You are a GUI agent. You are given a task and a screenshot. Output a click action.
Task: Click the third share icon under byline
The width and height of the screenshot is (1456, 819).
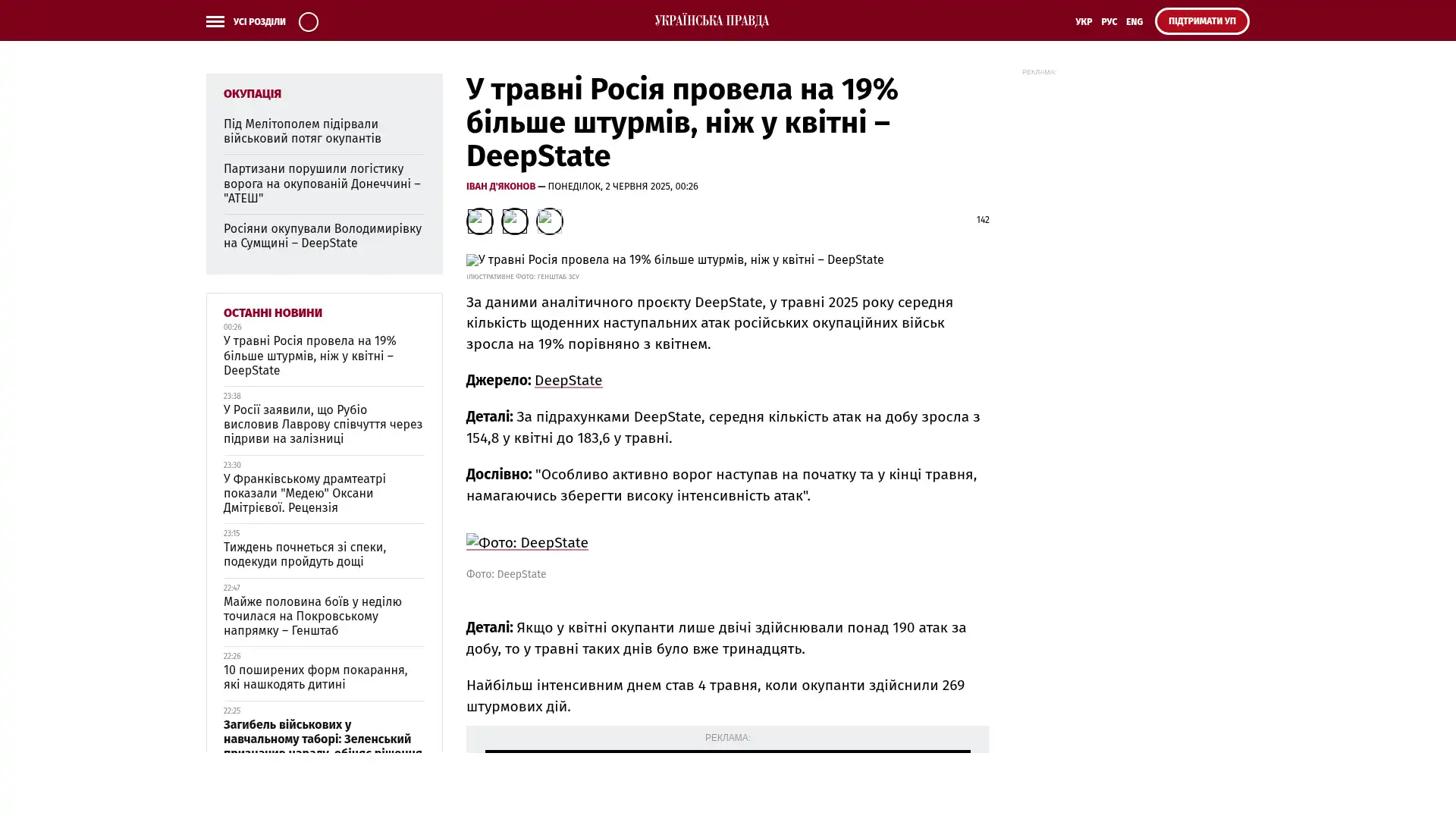549,221
